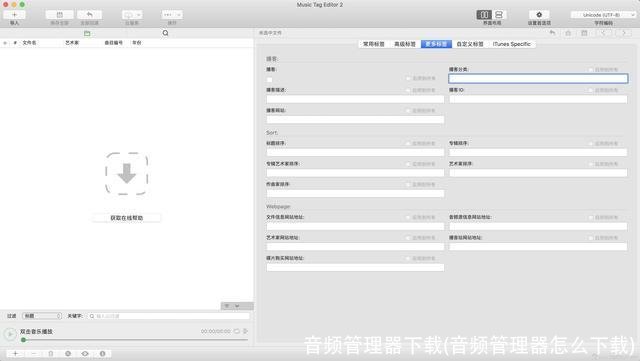Select the green folder view icon

(x=87, y=33)
